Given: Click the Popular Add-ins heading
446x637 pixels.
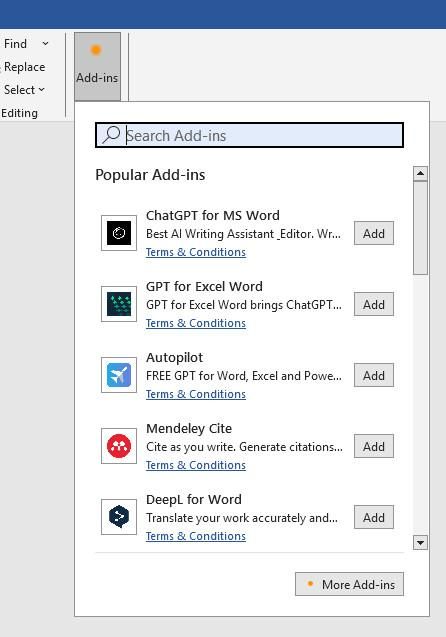Looking at the screenshot, I should pos(150,175).
